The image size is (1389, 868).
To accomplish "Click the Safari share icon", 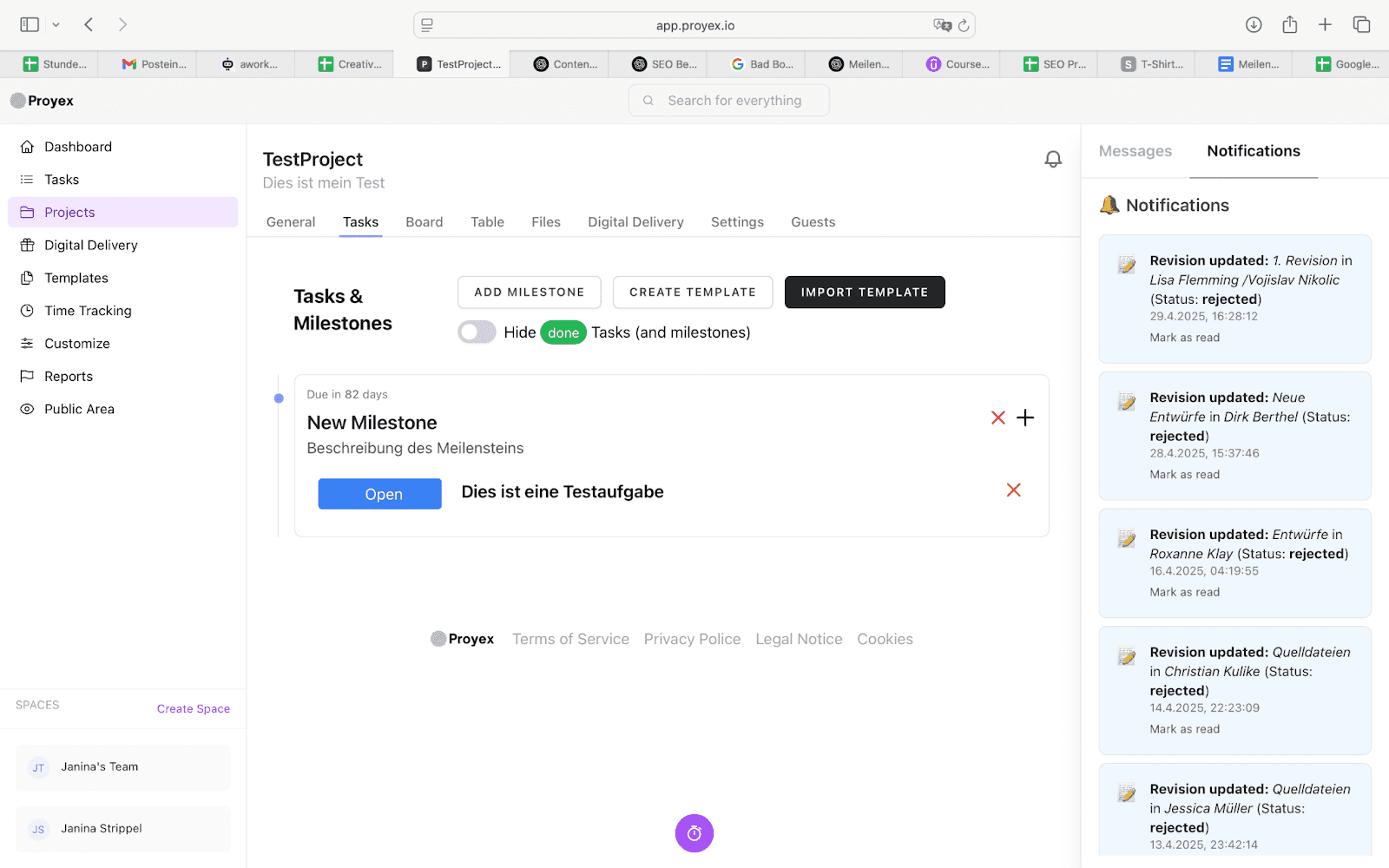I will [x=1290, y=24].
